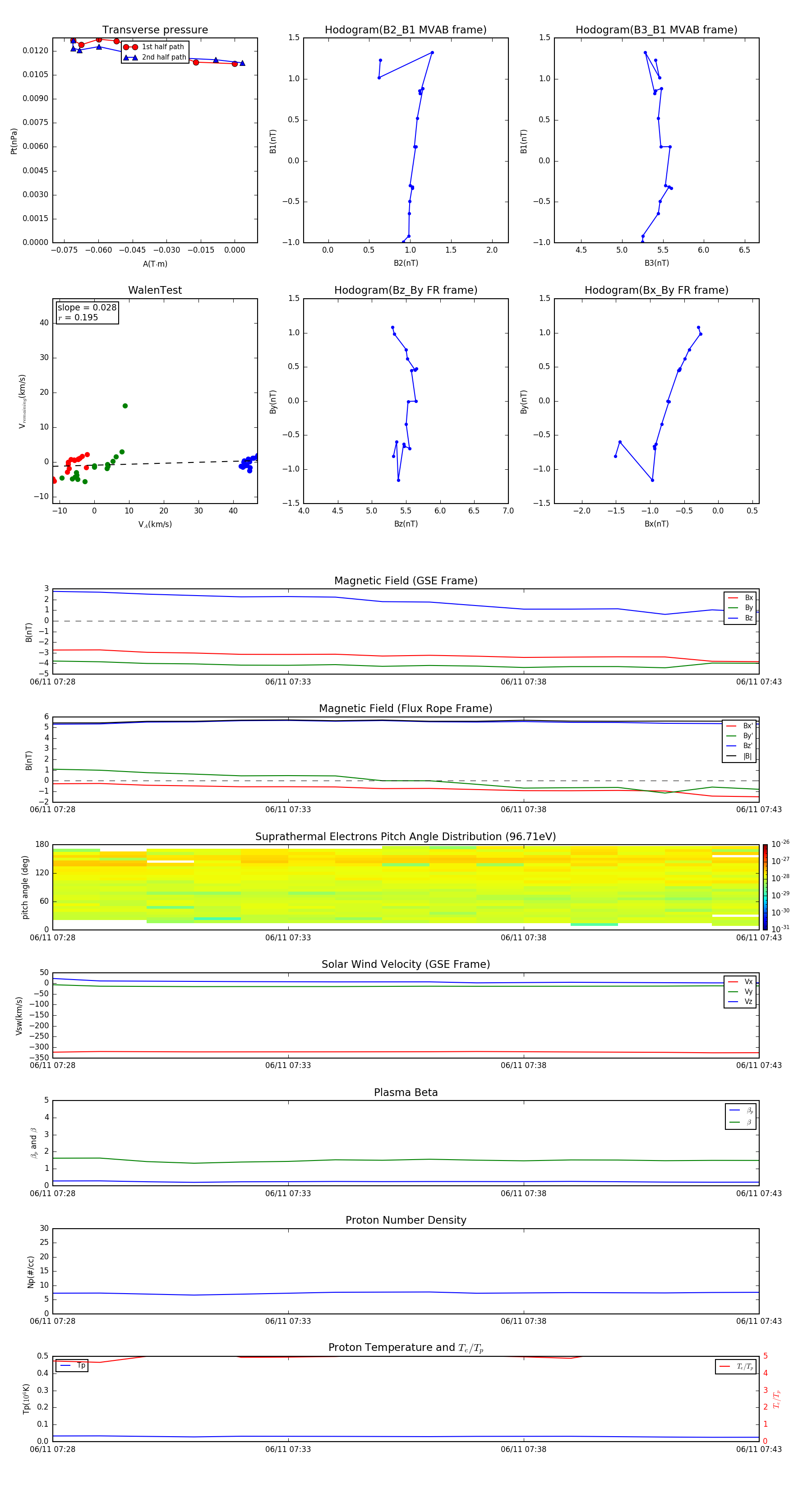The width and height of the screenshot is (812, 1489).
Task: Click the "Pt(nPa)" y-axis label
Action: point(14,140)
